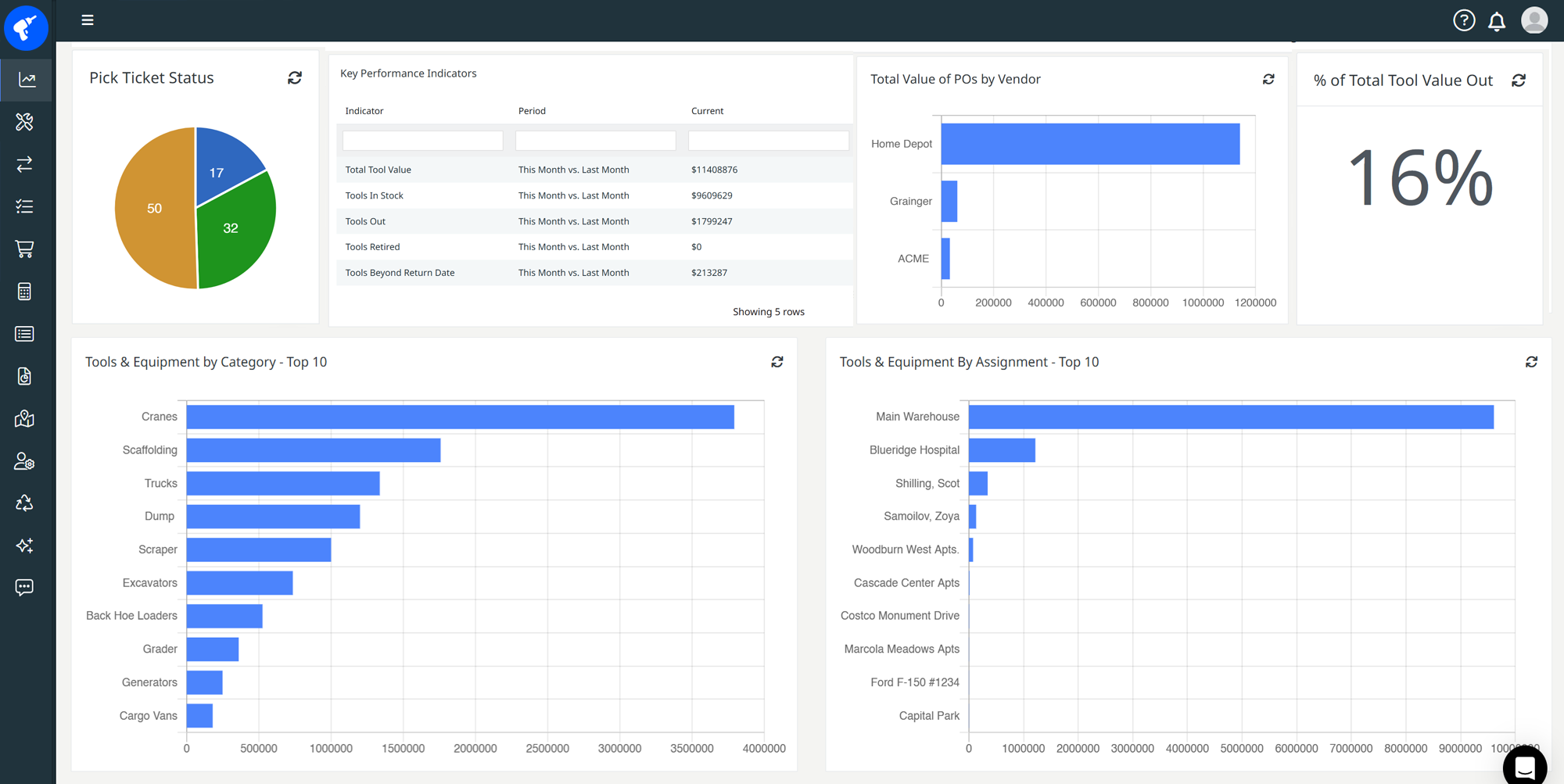Refresh the Pick Ticket Status widget
This screenshot has height=784, width=1564.
tap(295, 78)
